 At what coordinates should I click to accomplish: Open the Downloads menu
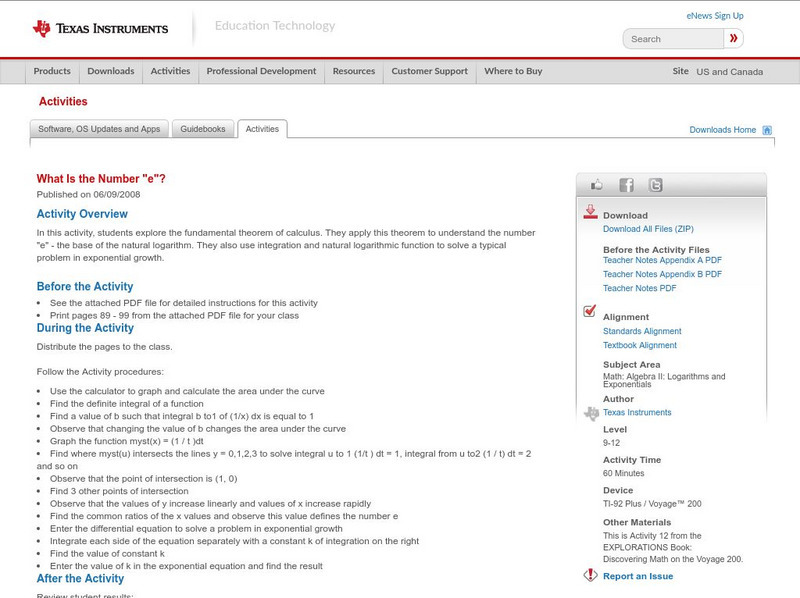click(x=111, y=71)
